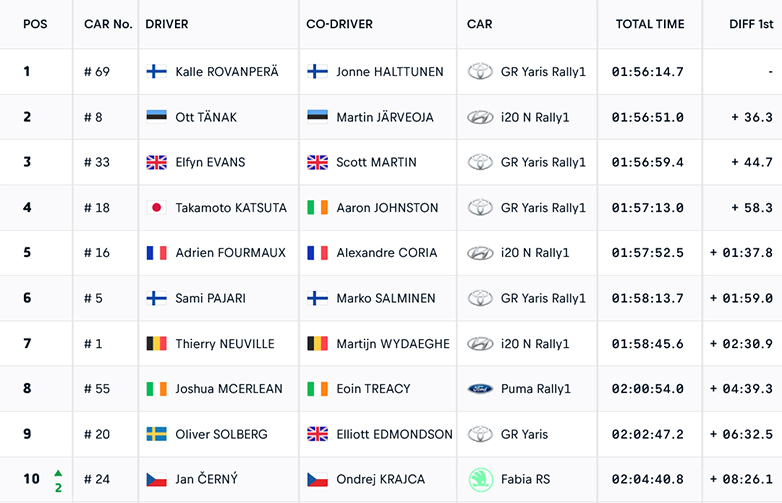
Task: Click the Belgium flag beside Martijn WYDAEGHE
Action: (x=317, y=344)
